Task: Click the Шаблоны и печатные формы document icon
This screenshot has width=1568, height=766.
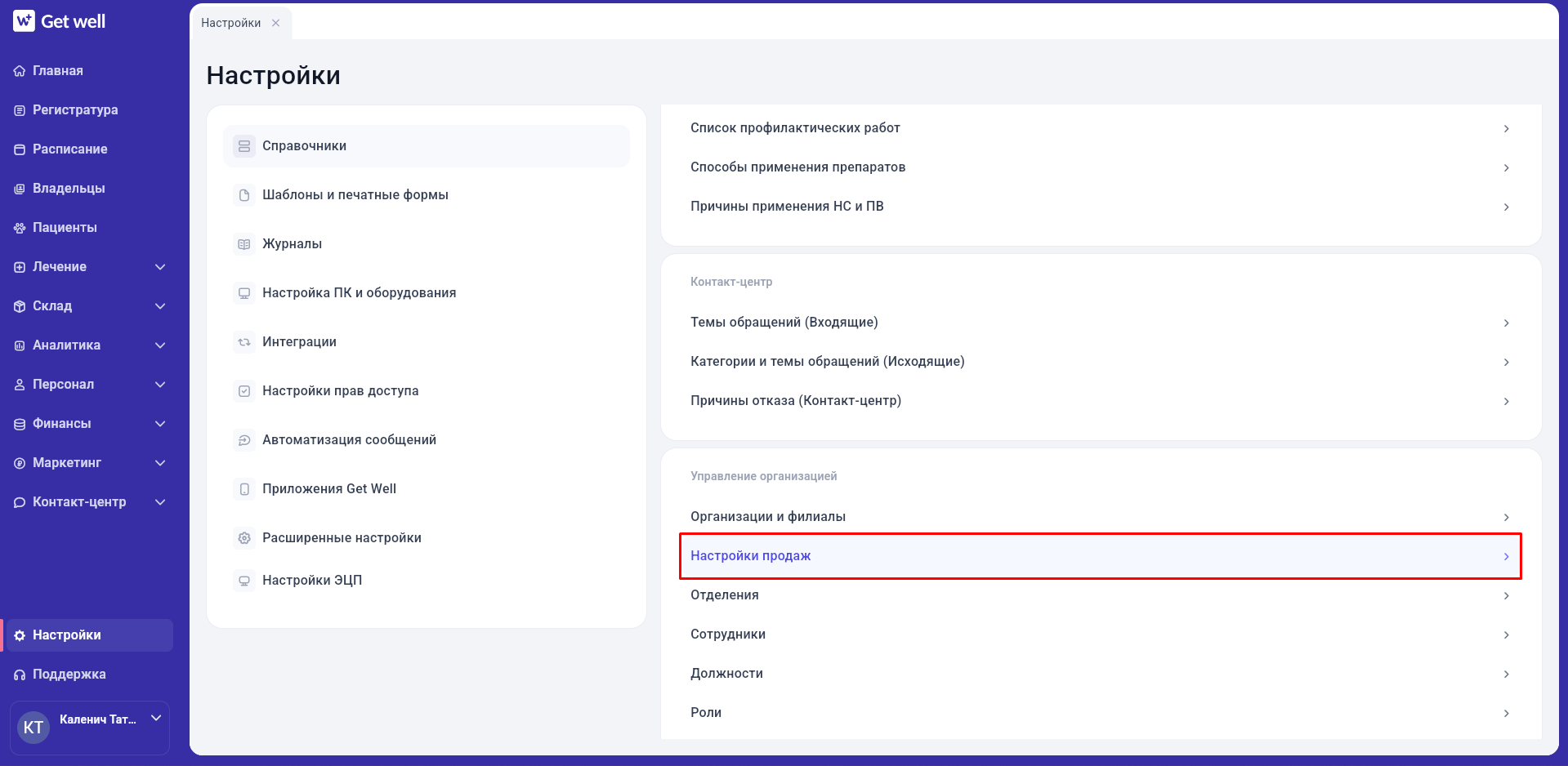Action: [244, 195]
